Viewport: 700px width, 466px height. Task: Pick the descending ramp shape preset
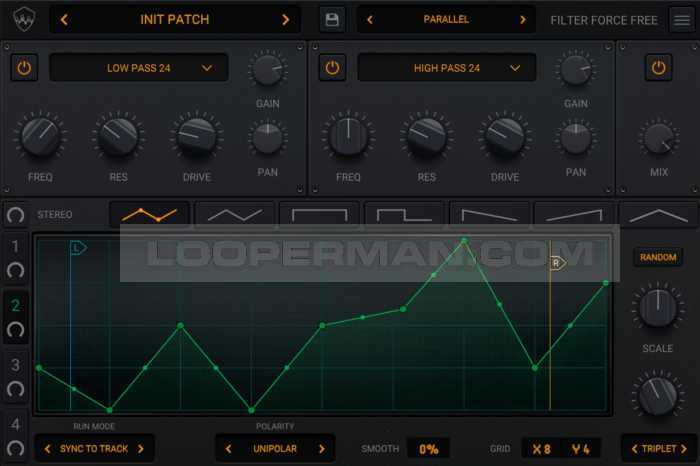(x=489, y=213)
